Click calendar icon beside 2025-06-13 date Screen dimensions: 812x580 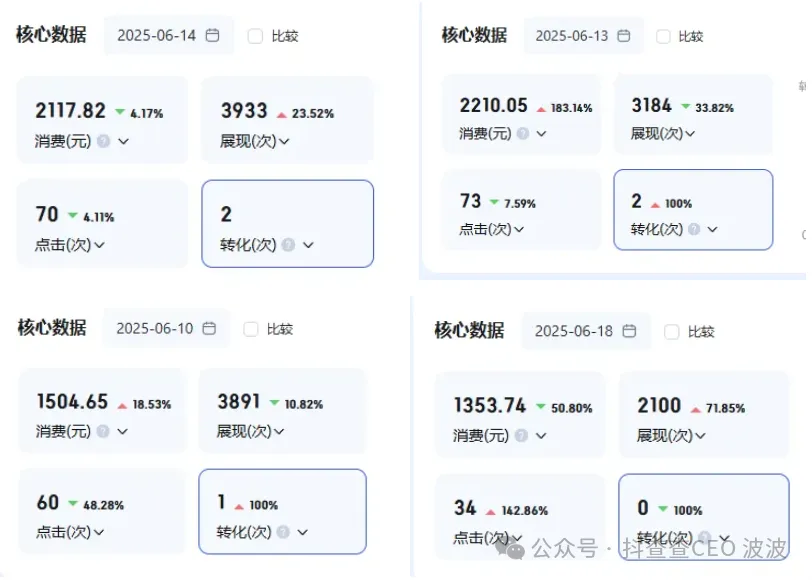[624, 36]
